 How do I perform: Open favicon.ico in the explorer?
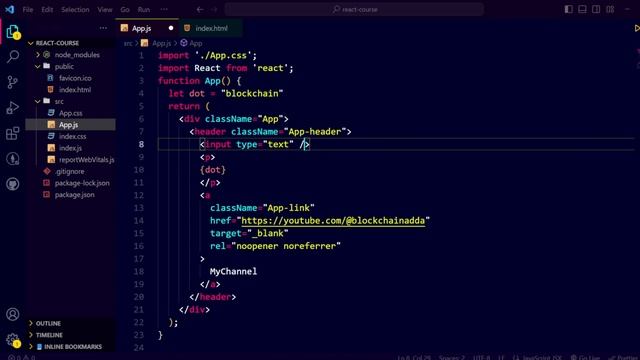click(x=75, y=78)
